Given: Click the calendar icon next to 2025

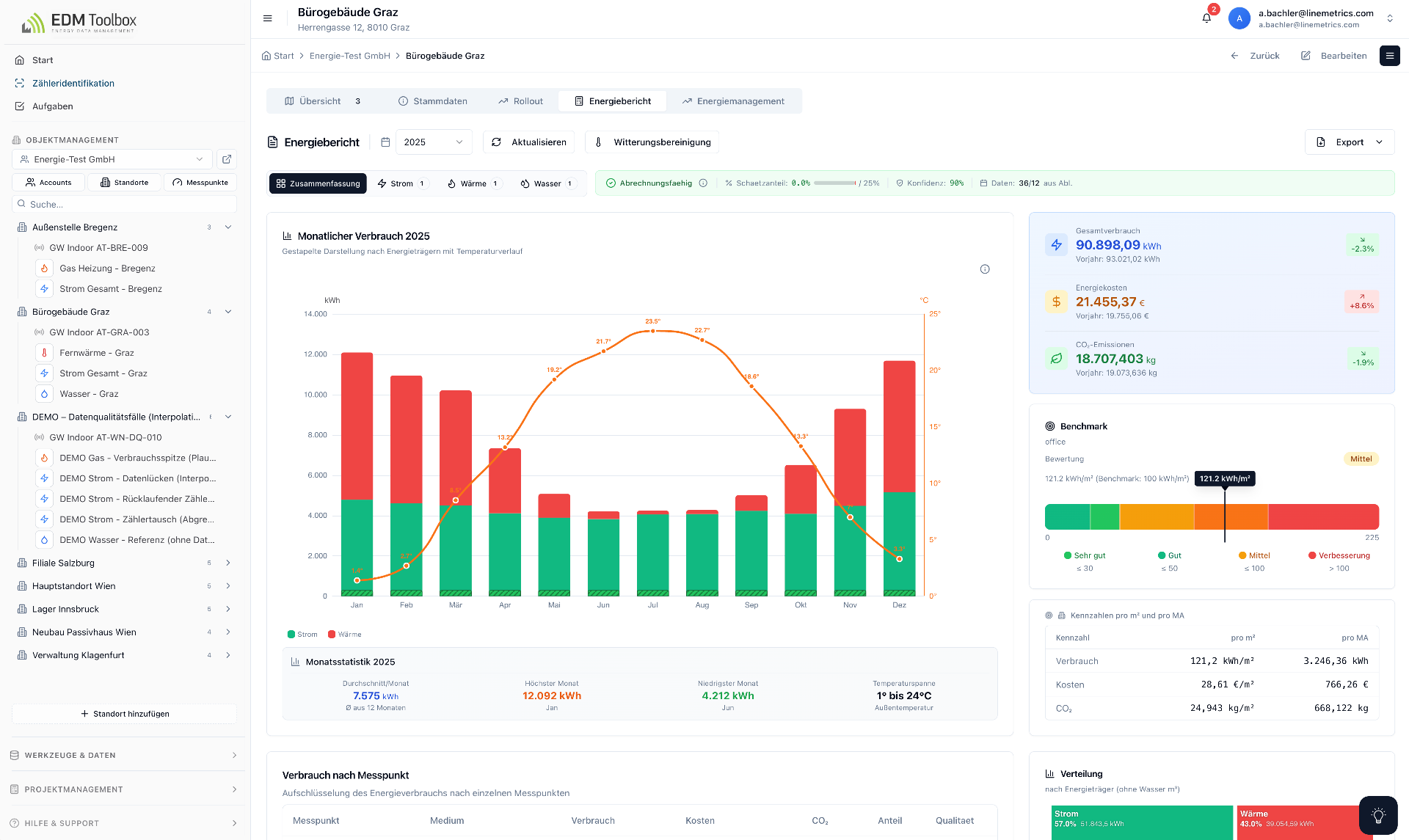Looking at the screenshot, I should point(385,142).
